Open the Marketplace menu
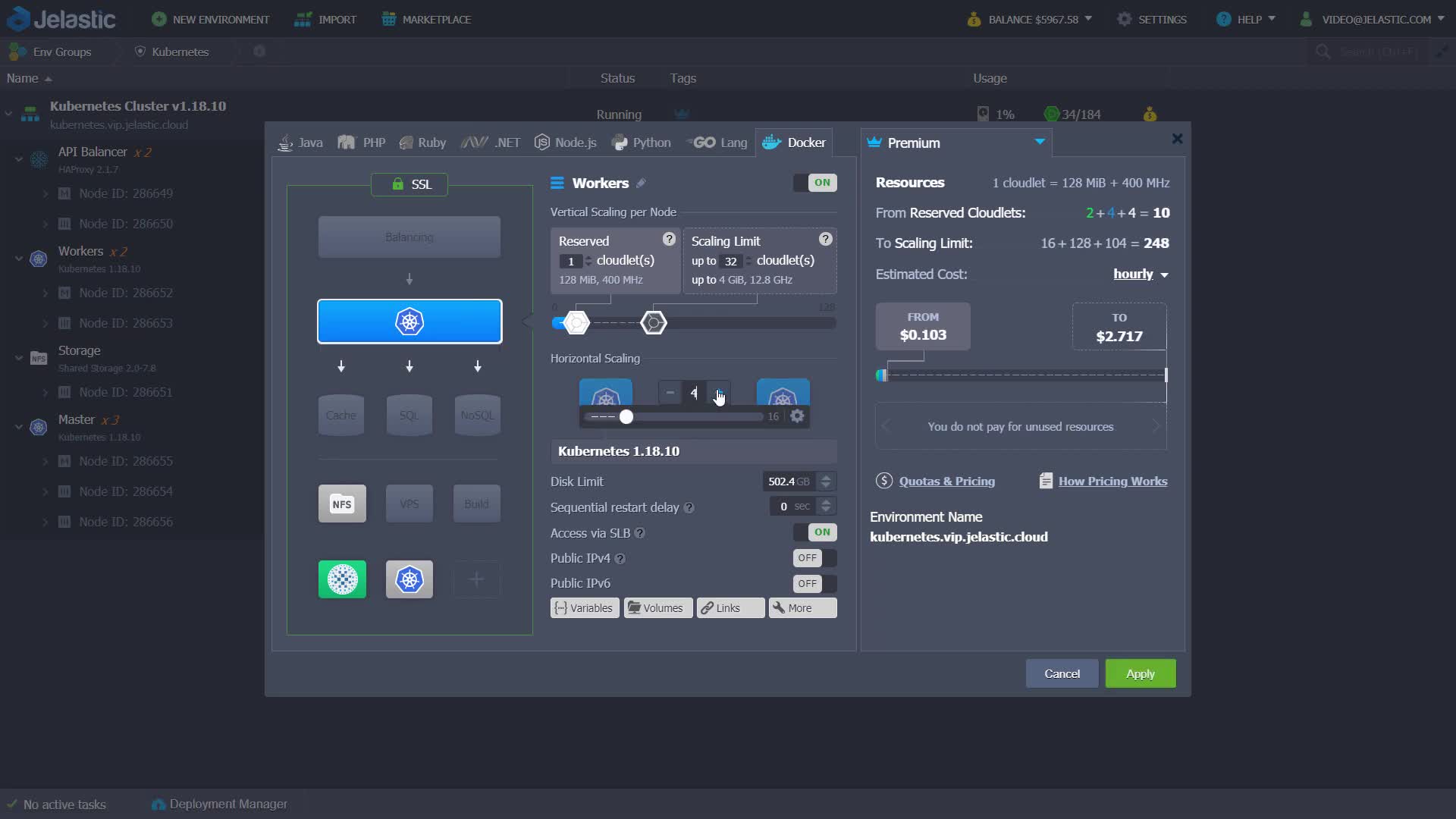Viewport: 1456px width, 819px height. (x=425, y=19)
